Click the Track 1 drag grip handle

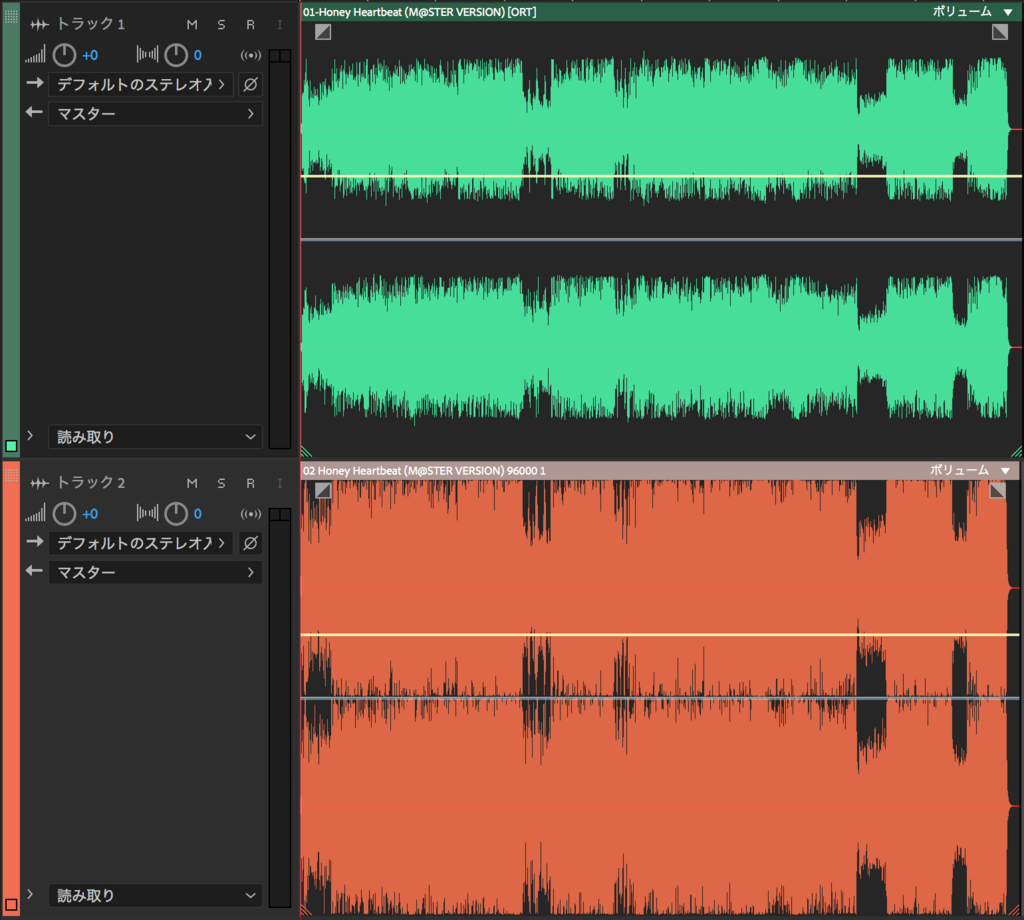pyautogui.click(x=11, y=16)
